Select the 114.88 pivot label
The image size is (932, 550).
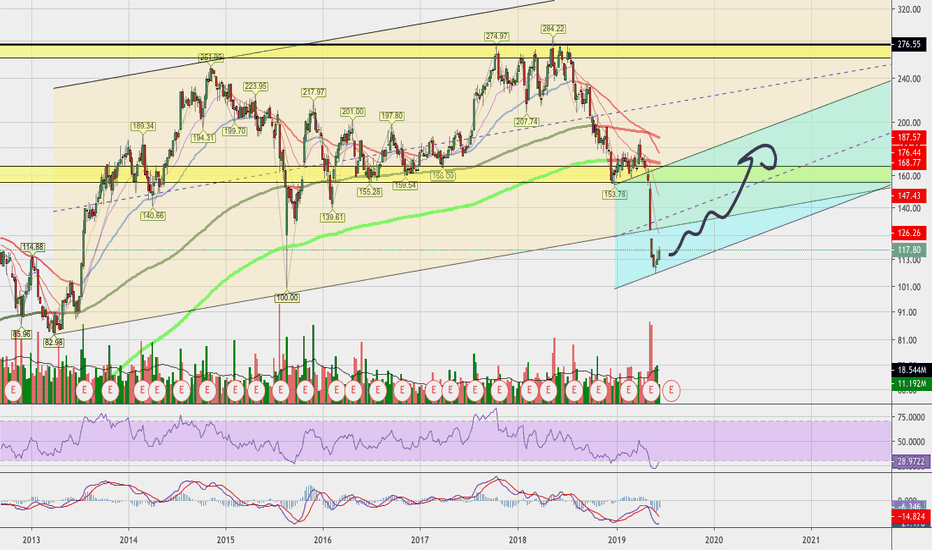pyautogui.click(x=33, y=247)
